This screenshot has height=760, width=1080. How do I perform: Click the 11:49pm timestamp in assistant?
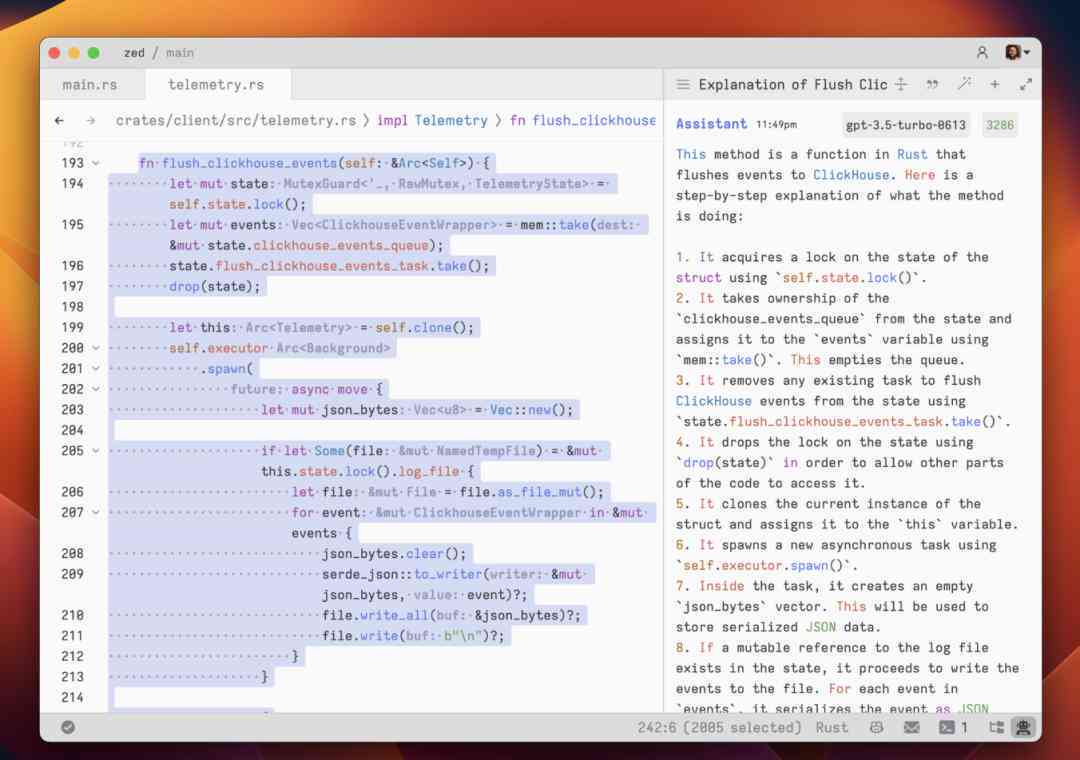776,125
